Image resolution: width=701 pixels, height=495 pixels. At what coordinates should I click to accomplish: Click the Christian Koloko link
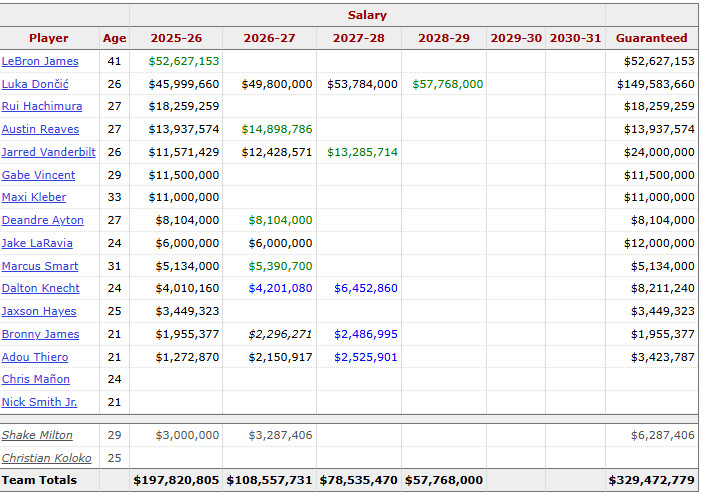pos(46,458)
